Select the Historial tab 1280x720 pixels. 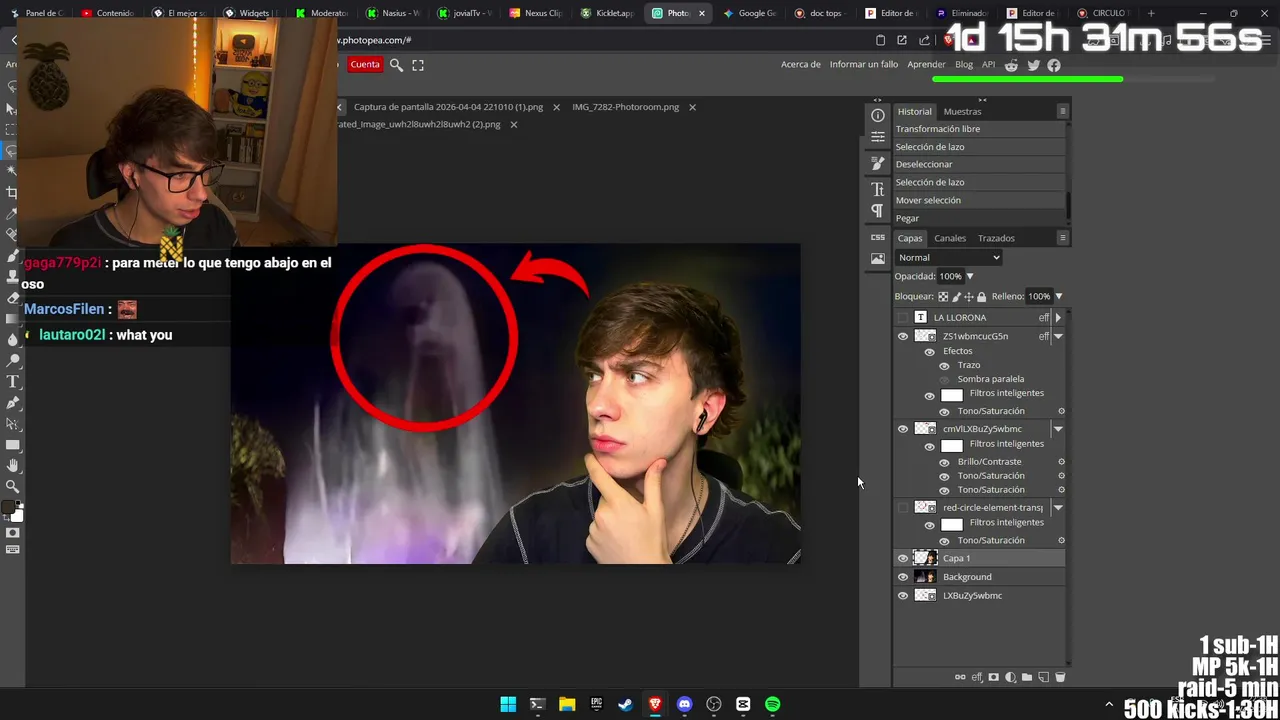914,111
